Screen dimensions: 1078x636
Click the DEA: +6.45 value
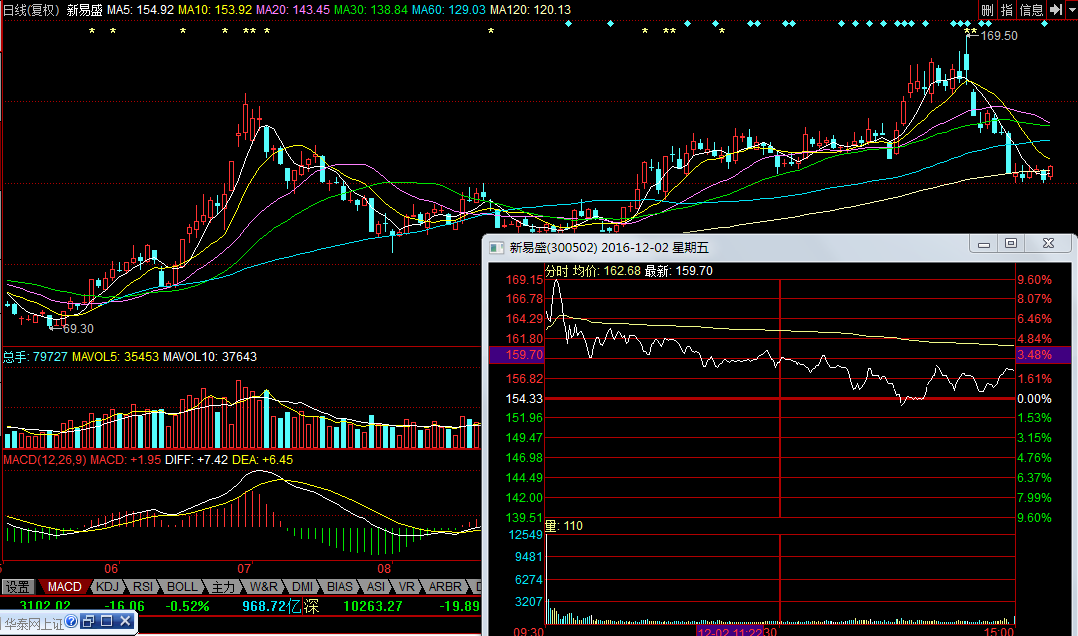pyautogui.click(x=263, y=459)
